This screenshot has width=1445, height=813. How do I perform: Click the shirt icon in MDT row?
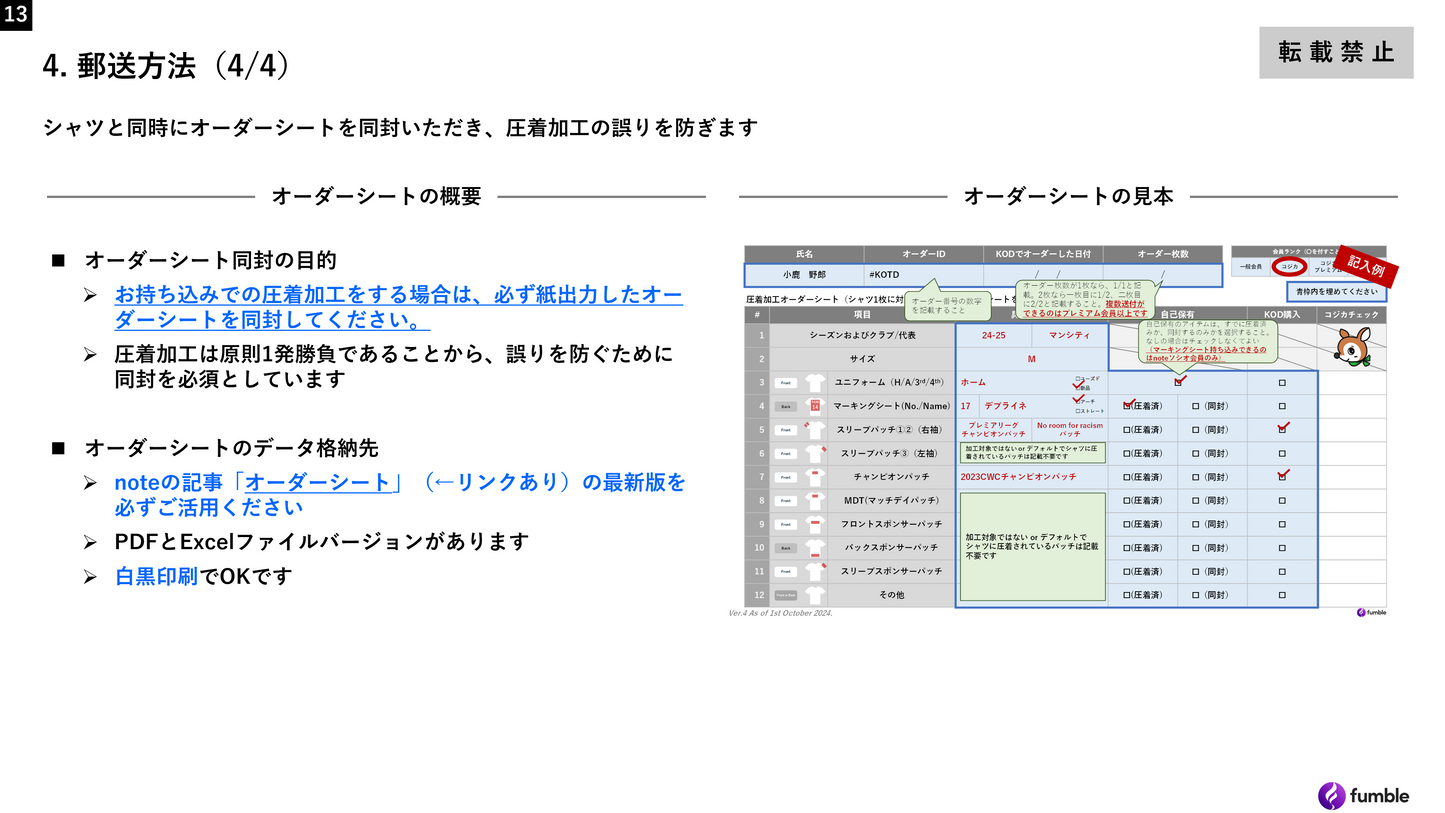tap(814, 500)
